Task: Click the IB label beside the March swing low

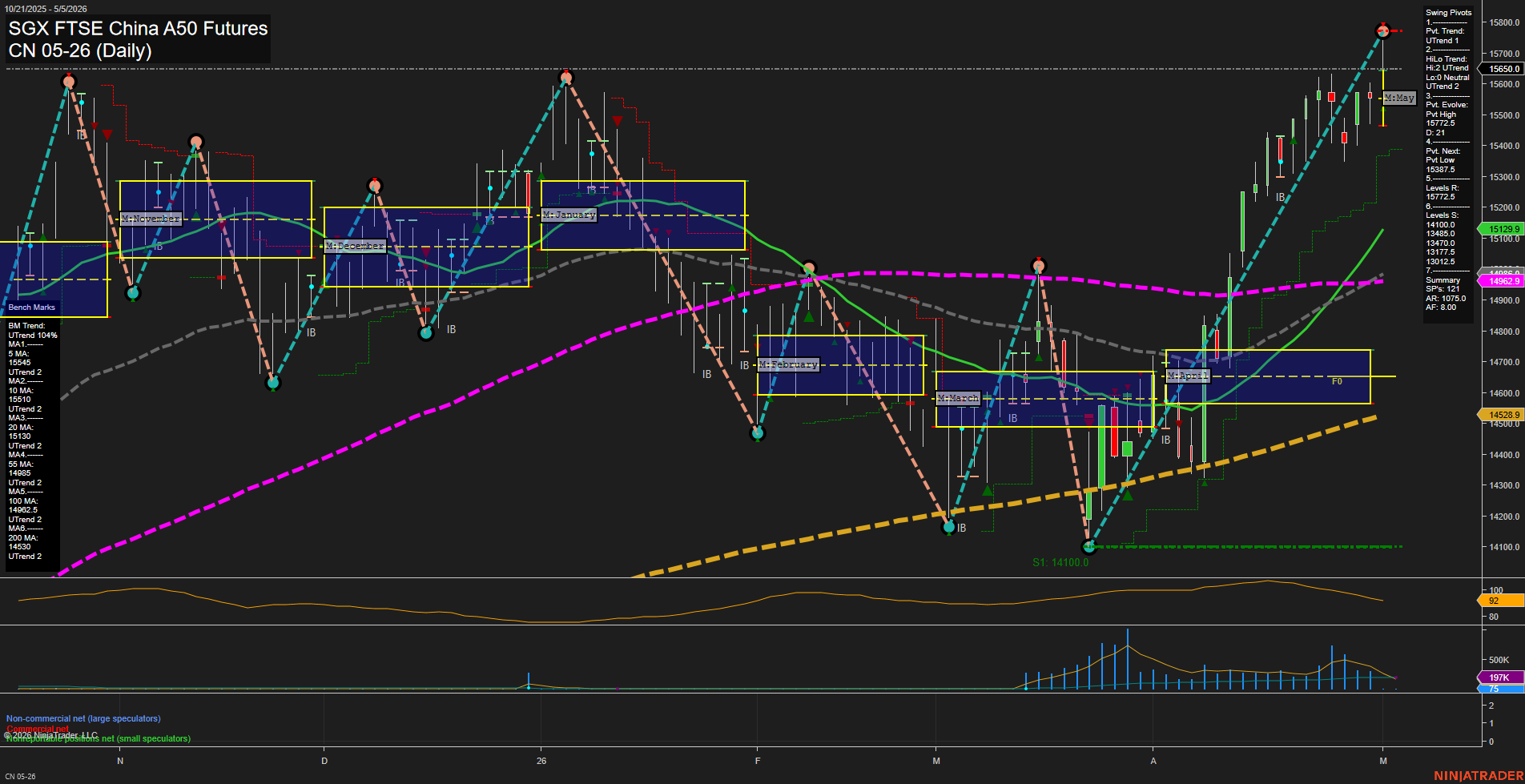Action: coord(962,529)
